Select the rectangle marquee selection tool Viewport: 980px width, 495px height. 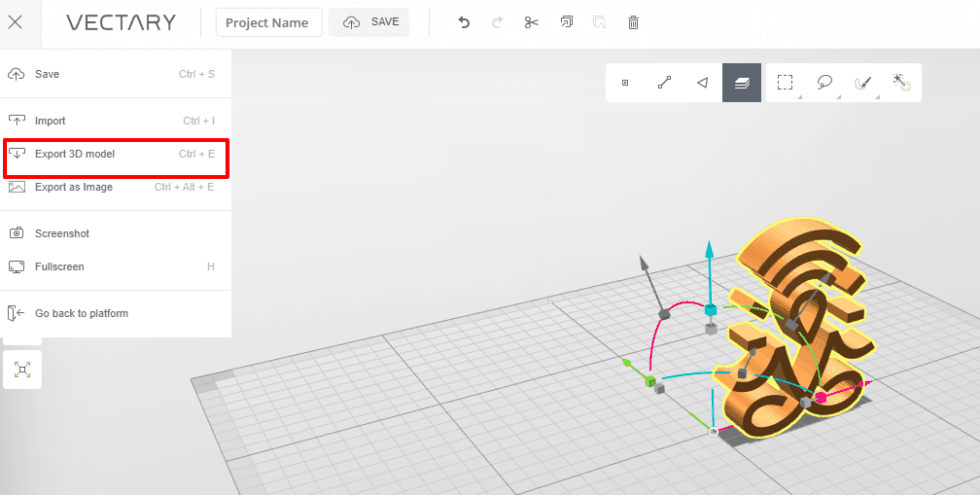click(x=786, y=82)
